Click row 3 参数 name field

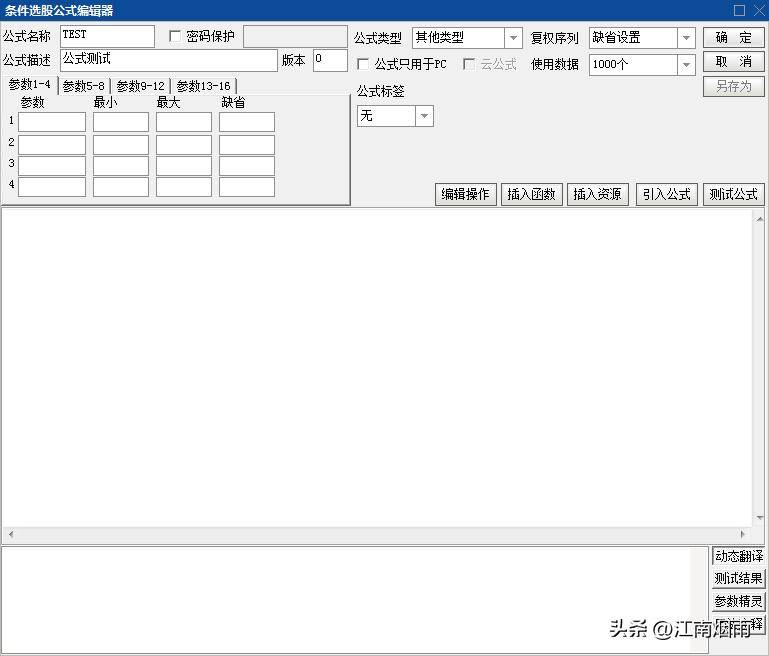point(52,166)
